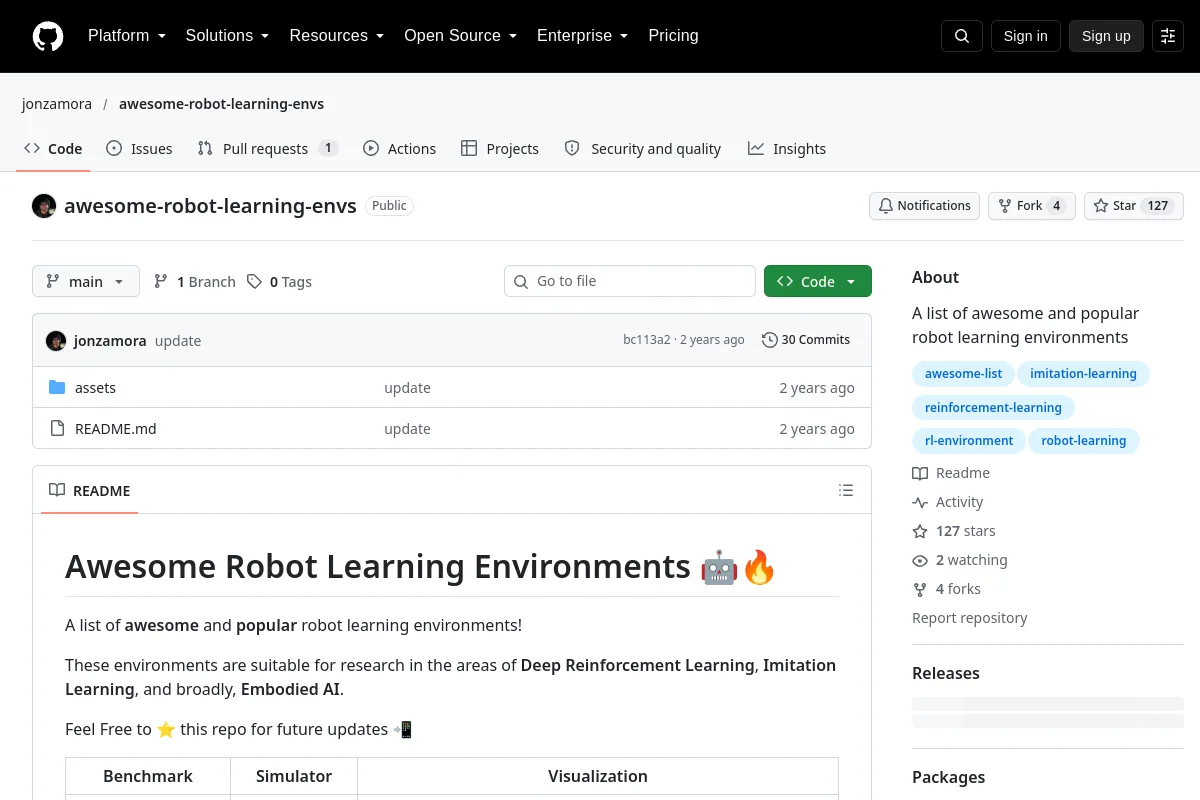The image size is (1200, 800).
Task: Click the fork icon beside 4 forks
Action: 920,589
